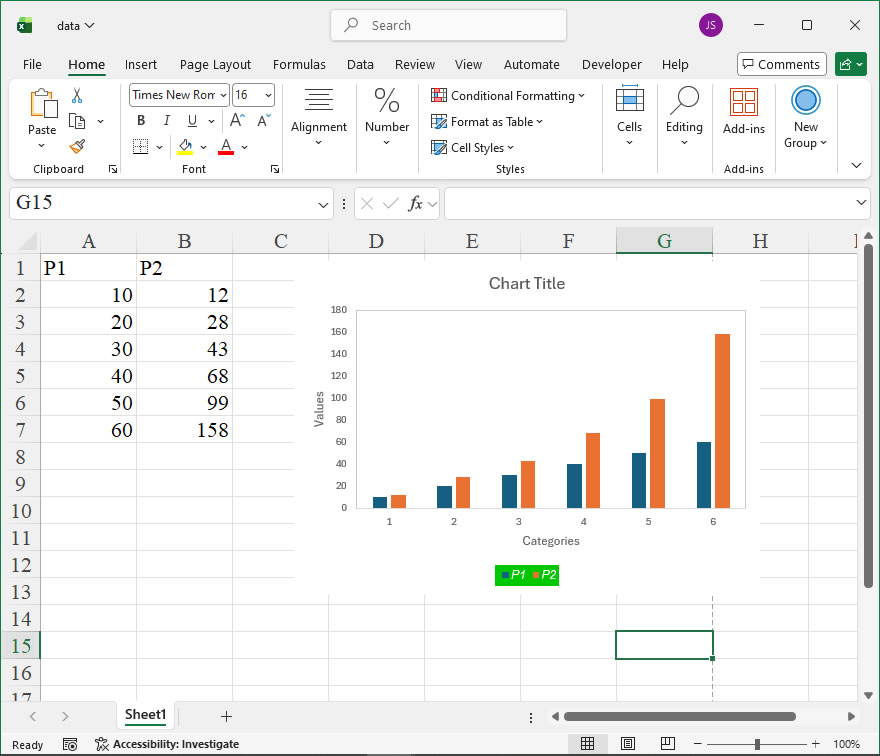880x756 pixels.
Task: Expand the font size dropdown
Action: coord(267,95)
